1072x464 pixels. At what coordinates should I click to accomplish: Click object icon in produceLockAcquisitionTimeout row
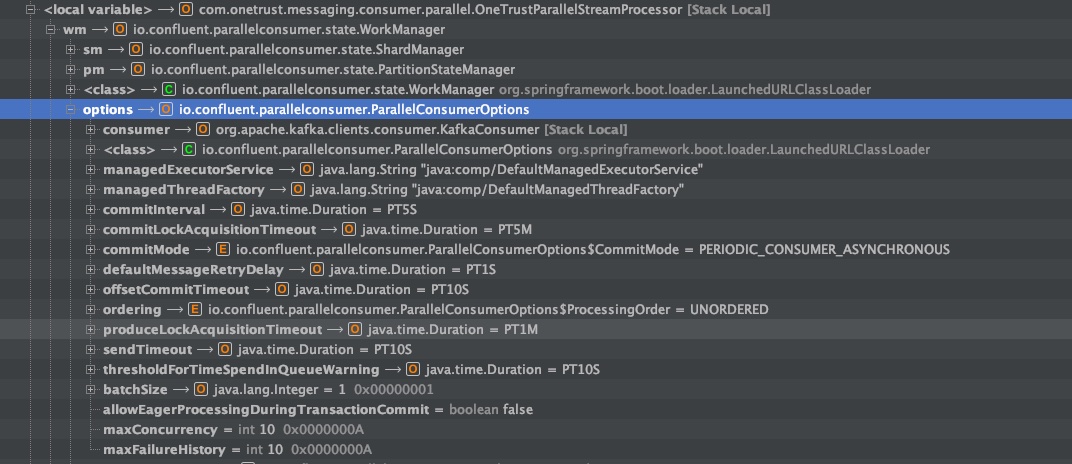click(x=355, y=330)
